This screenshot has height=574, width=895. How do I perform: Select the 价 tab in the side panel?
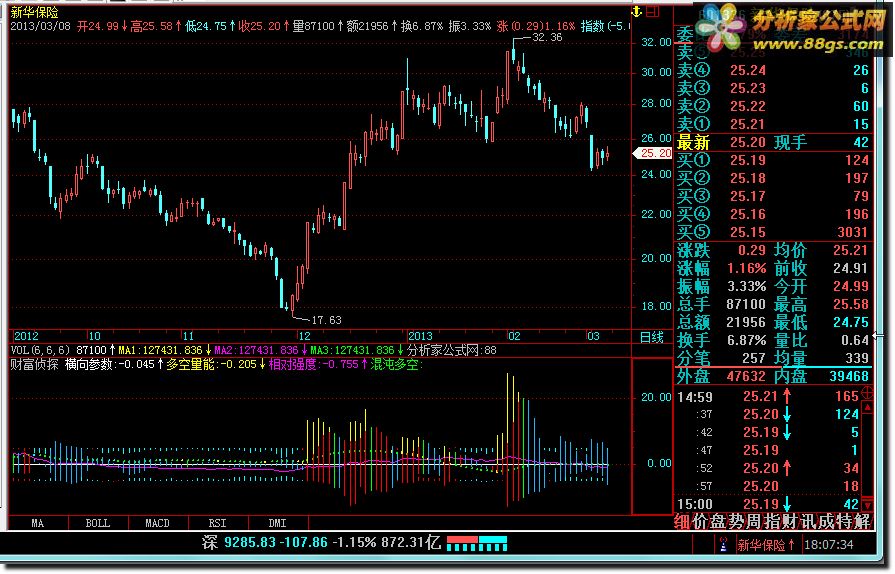click(700, 521)
